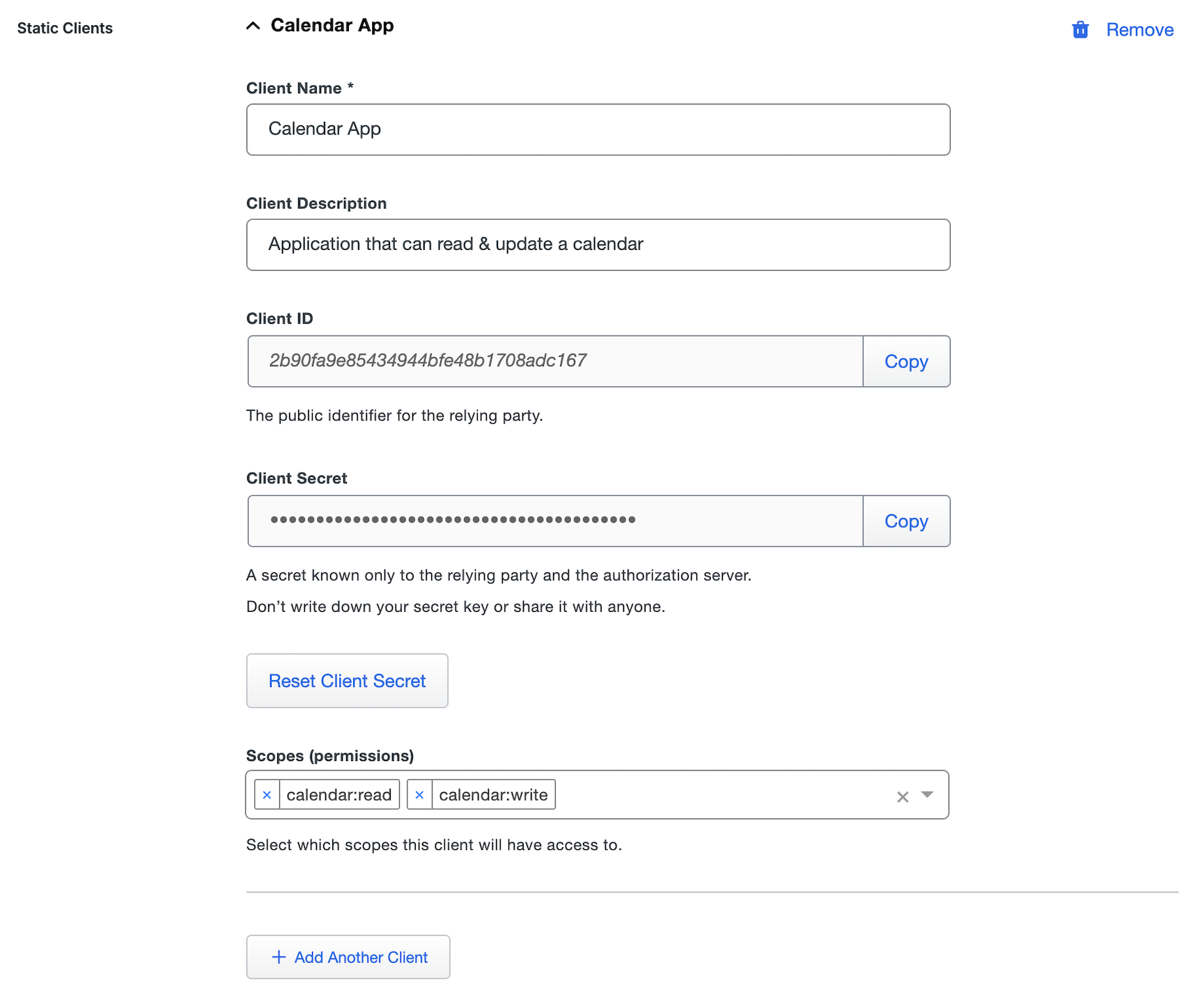Copy the Client ID value
The width and height of the screenshot is (1184, 1008).
click(x=906, y=361)
